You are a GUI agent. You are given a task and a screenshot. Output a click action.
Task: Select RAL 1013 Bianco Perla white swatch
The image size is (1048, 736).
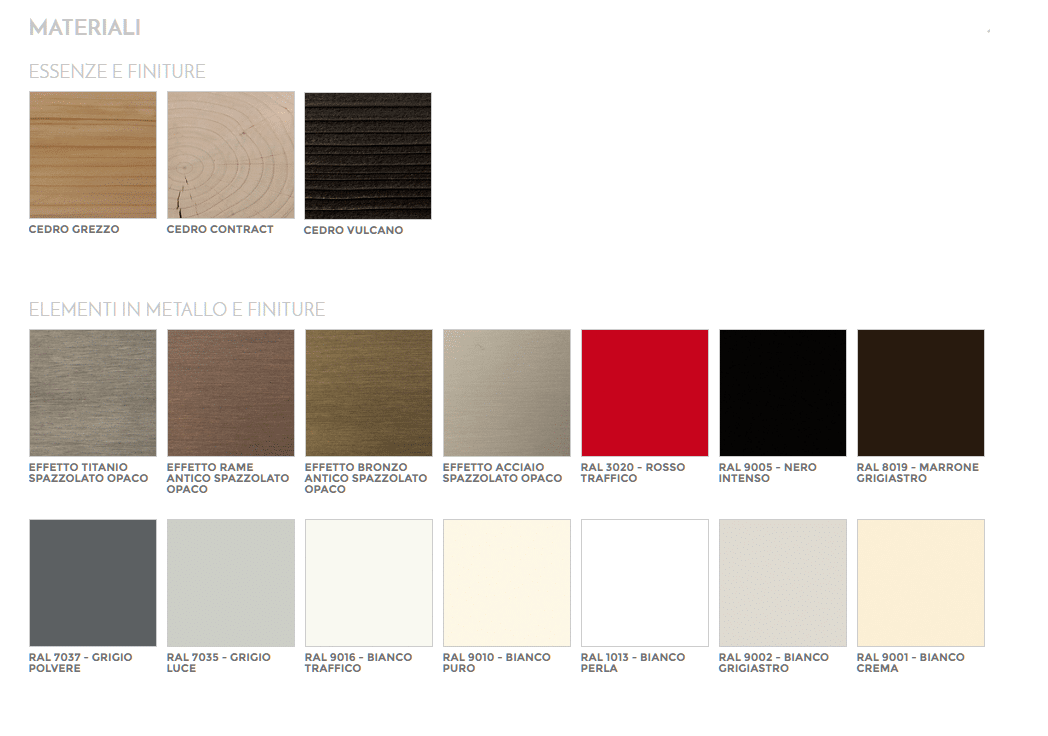coord(645,583)
